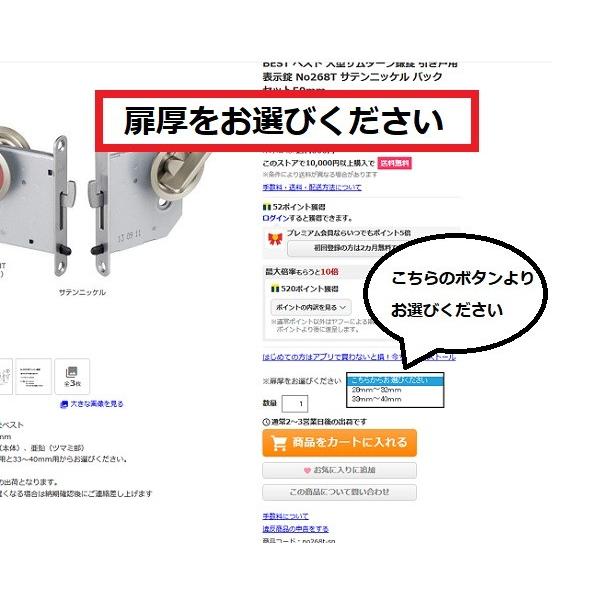Click the 送料無料 pink badge
This screenshot has width=600, height=600.
click(x=395, y=163)
